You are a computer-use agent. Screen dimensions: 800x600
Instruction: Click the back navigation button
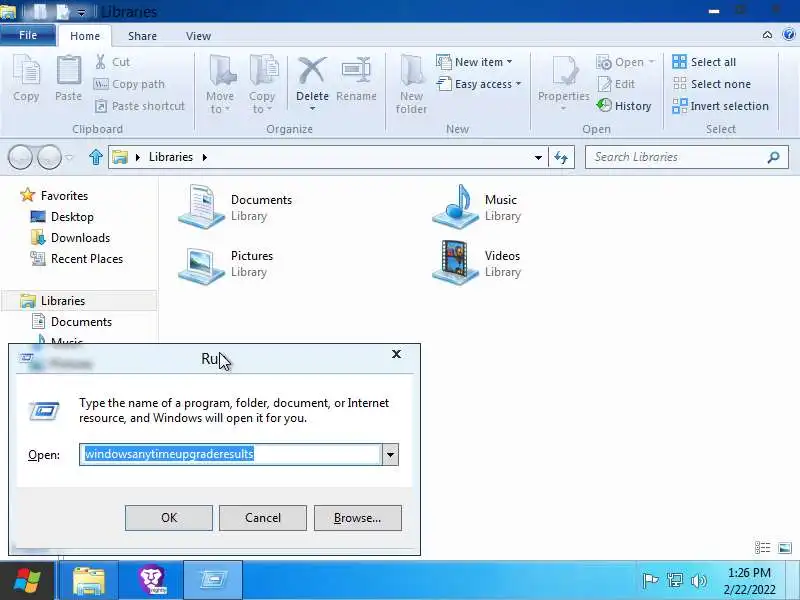coord(20,157)
